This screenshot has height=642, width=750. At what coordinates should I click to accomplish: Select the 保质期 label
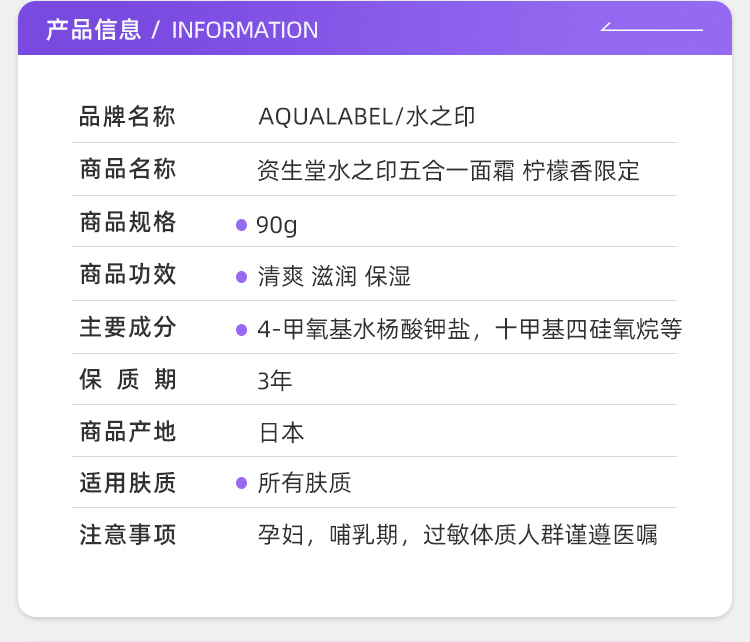[128, 380]
